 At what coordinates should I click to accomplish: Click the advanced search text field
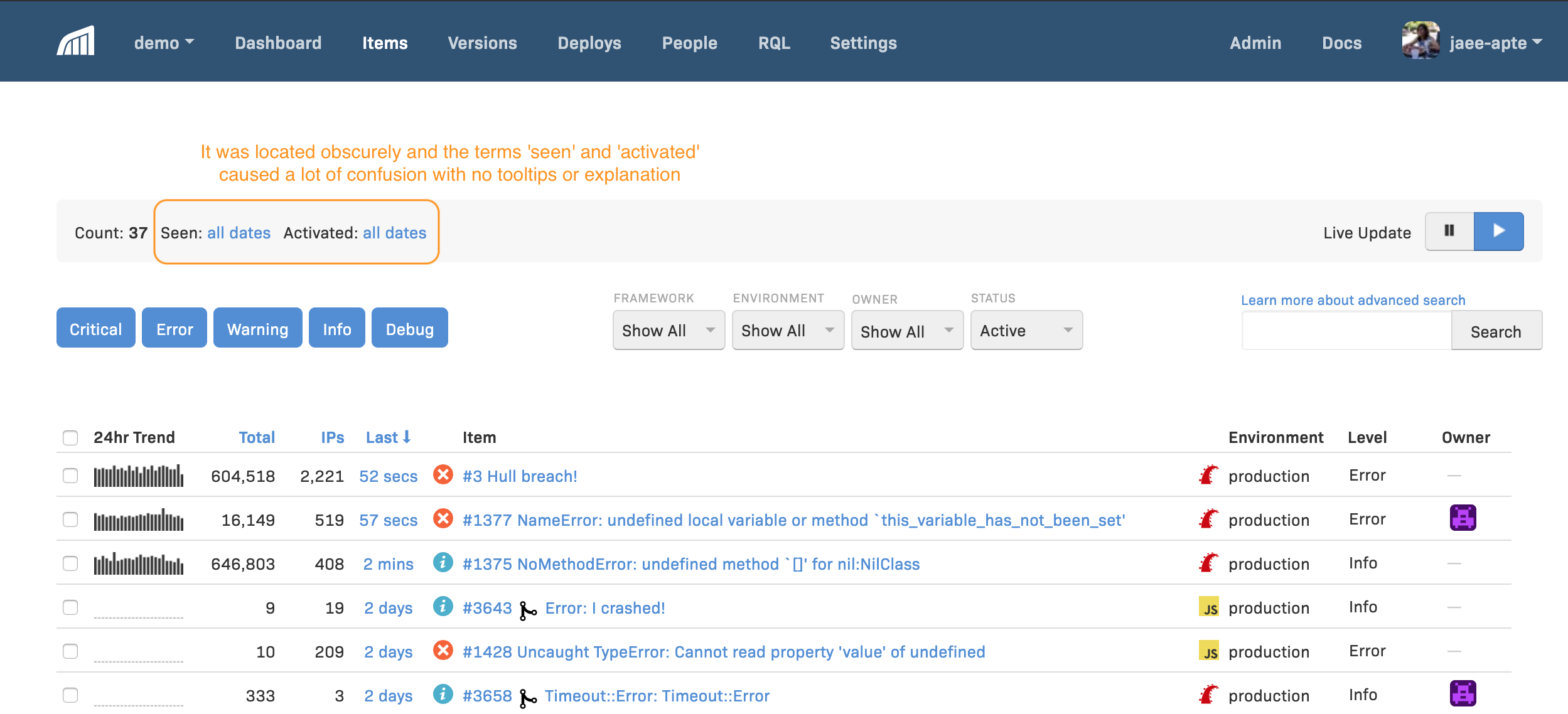point(1347,331)
